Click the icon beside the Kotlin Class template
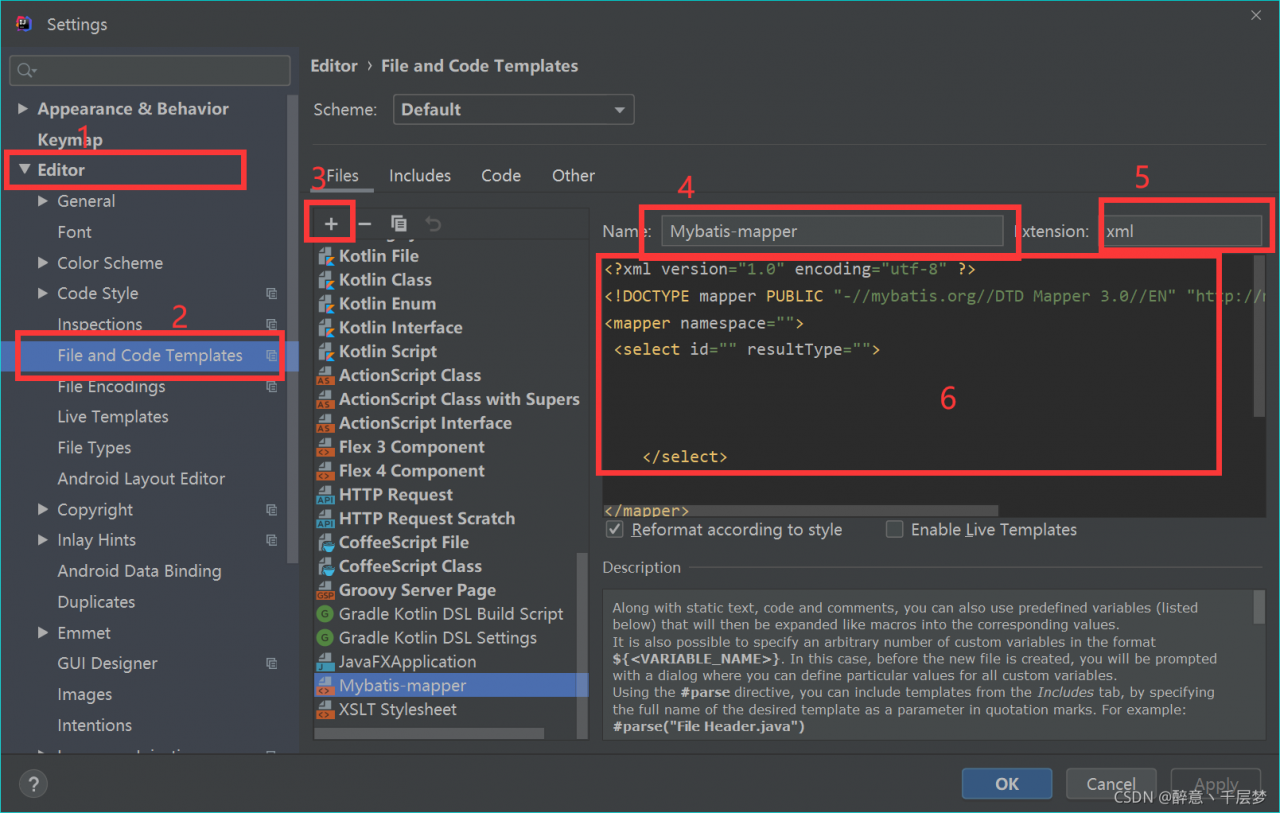 pyautogui.click(x=326, y=280)
